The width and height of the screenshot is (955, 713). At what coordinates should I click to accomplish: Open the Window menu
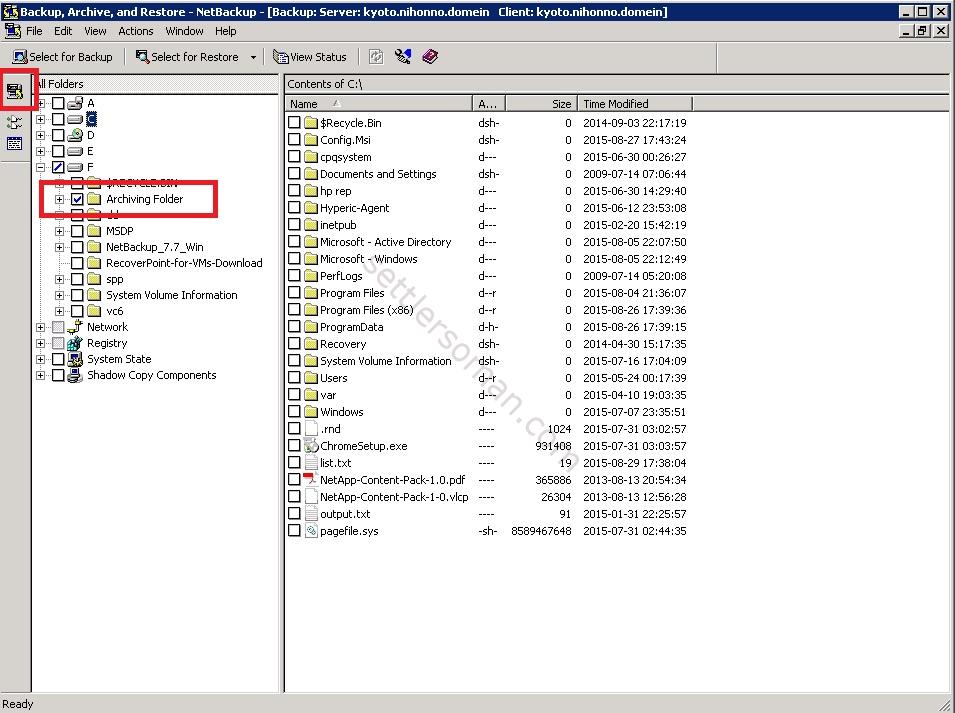pyautogui.click(x=184, y=31)
